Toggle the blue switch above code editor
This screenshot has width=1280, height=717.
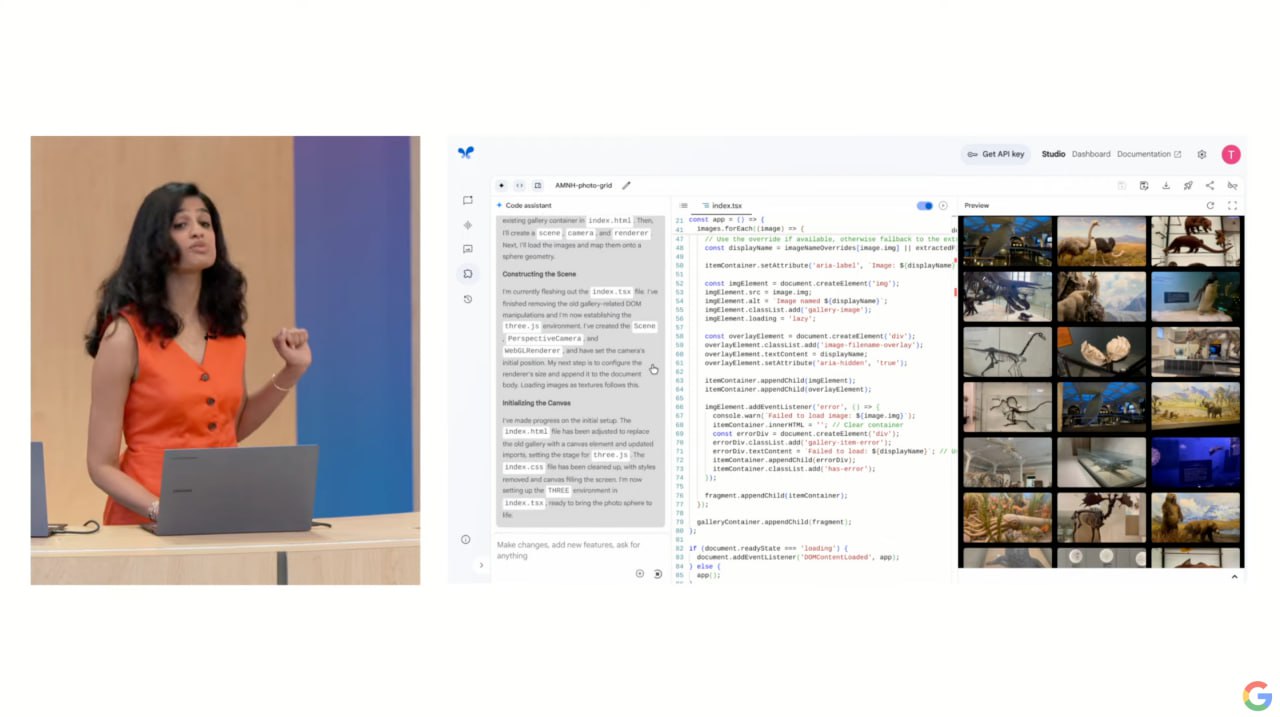[924, 206]
